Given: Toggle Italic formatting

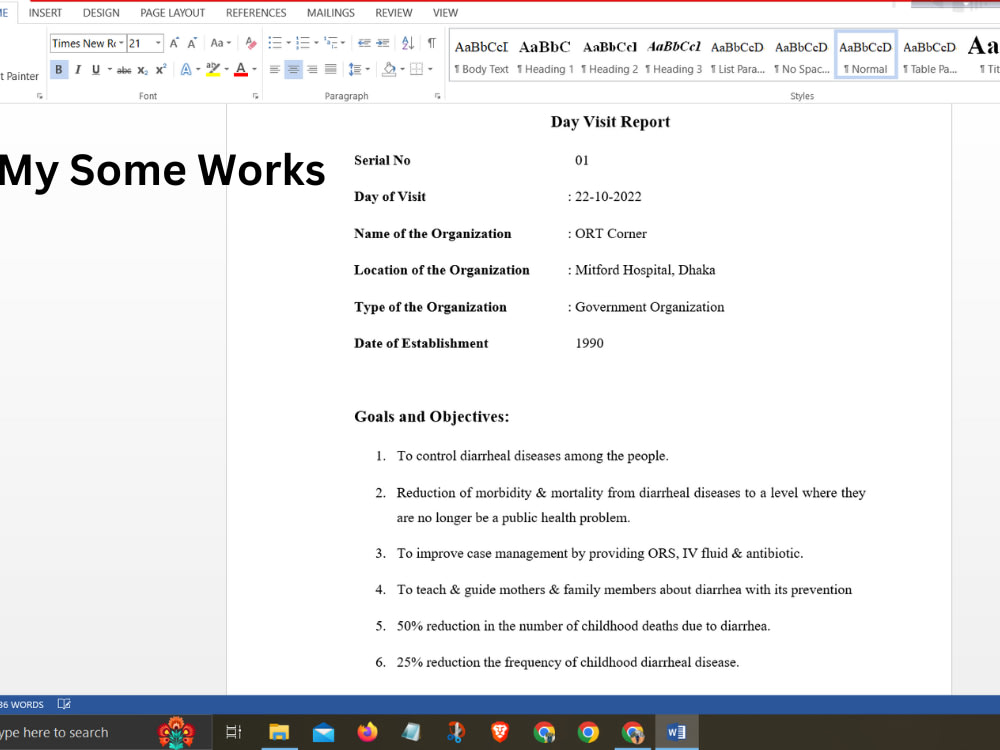Looking at the screenshot, I should pyautogui.click(x=78, y=69).
